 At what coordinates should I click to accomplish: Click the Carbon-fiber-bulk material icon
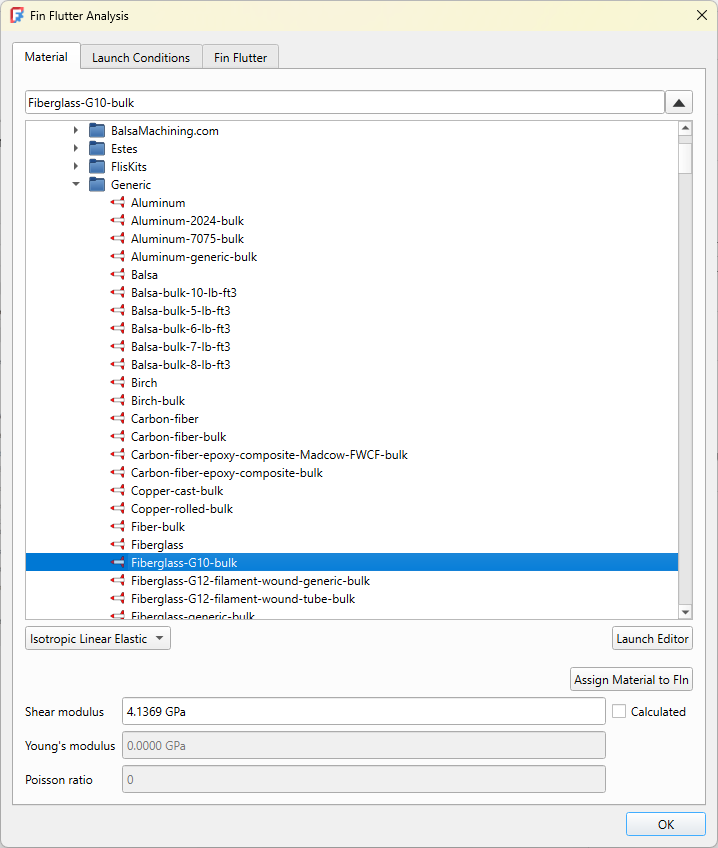(117, 436)
